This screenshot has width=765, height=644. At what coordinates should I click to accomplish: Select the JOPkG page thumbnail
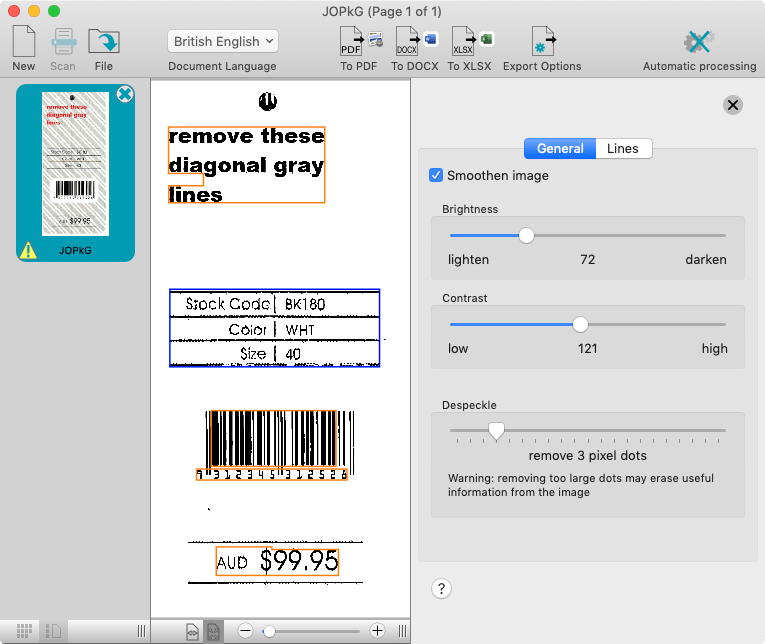pyautogui.click(x=75, y=173)
